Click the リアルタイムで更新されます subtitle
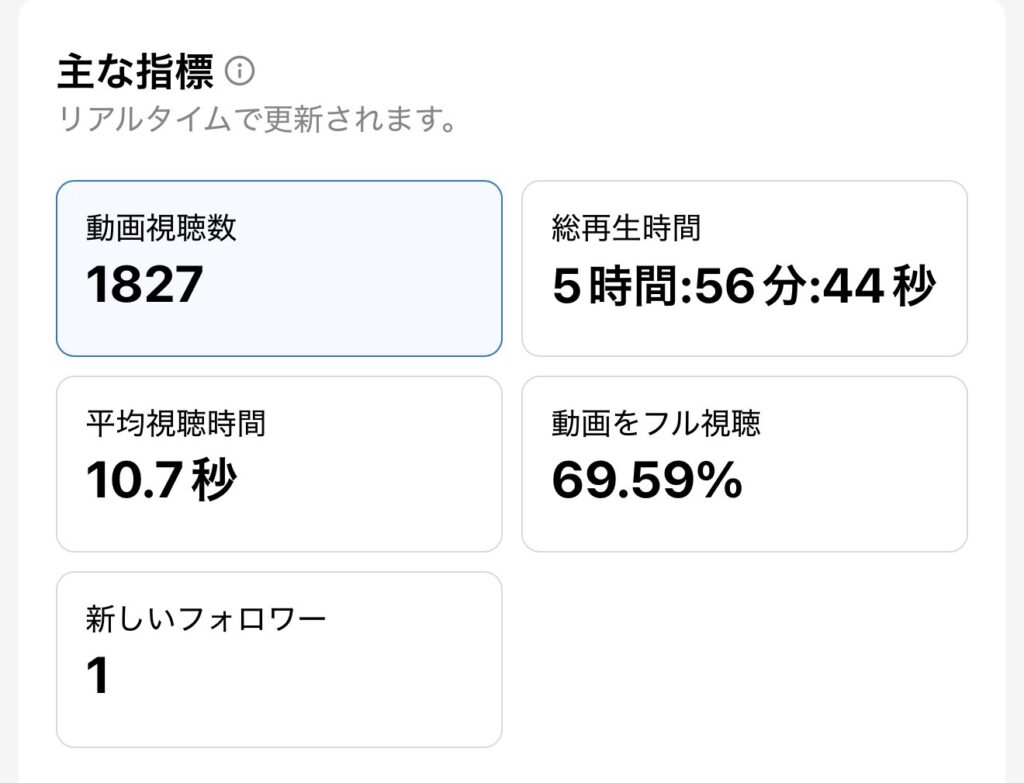 [258, 120]
